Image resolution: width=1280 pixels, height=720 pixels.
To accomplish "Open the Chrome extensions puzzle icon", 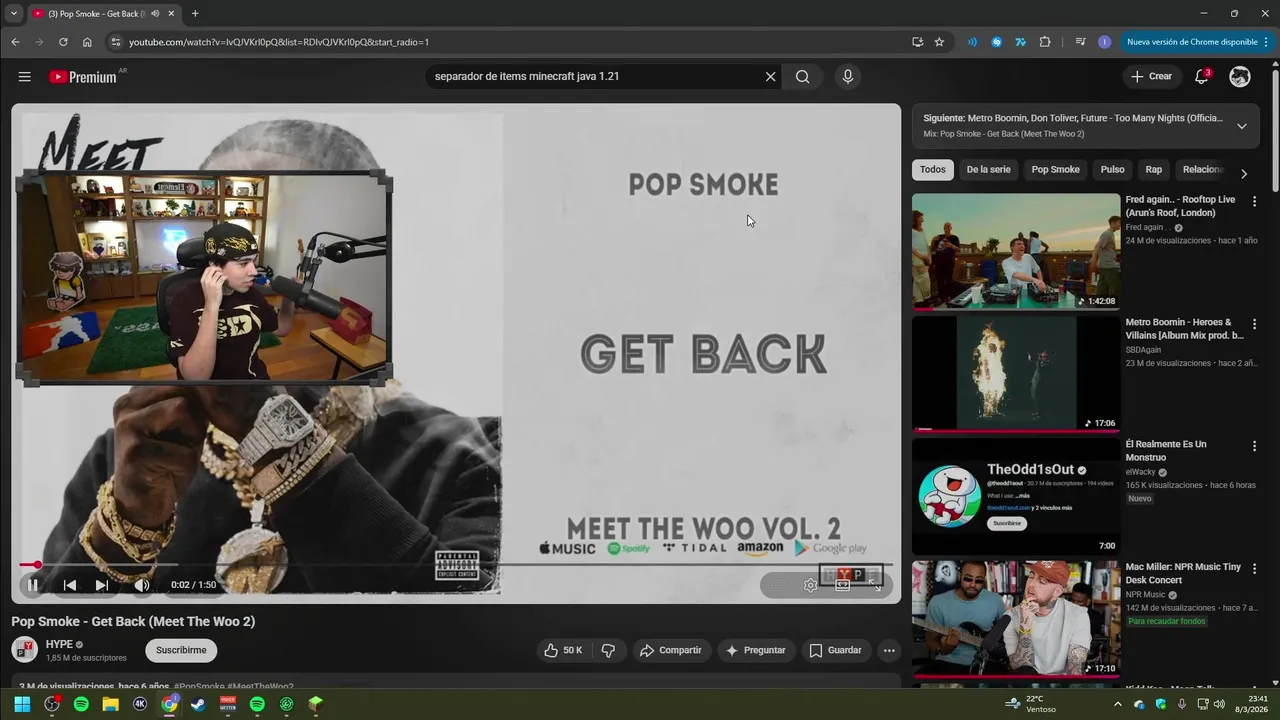I will tap(1045, 42).
